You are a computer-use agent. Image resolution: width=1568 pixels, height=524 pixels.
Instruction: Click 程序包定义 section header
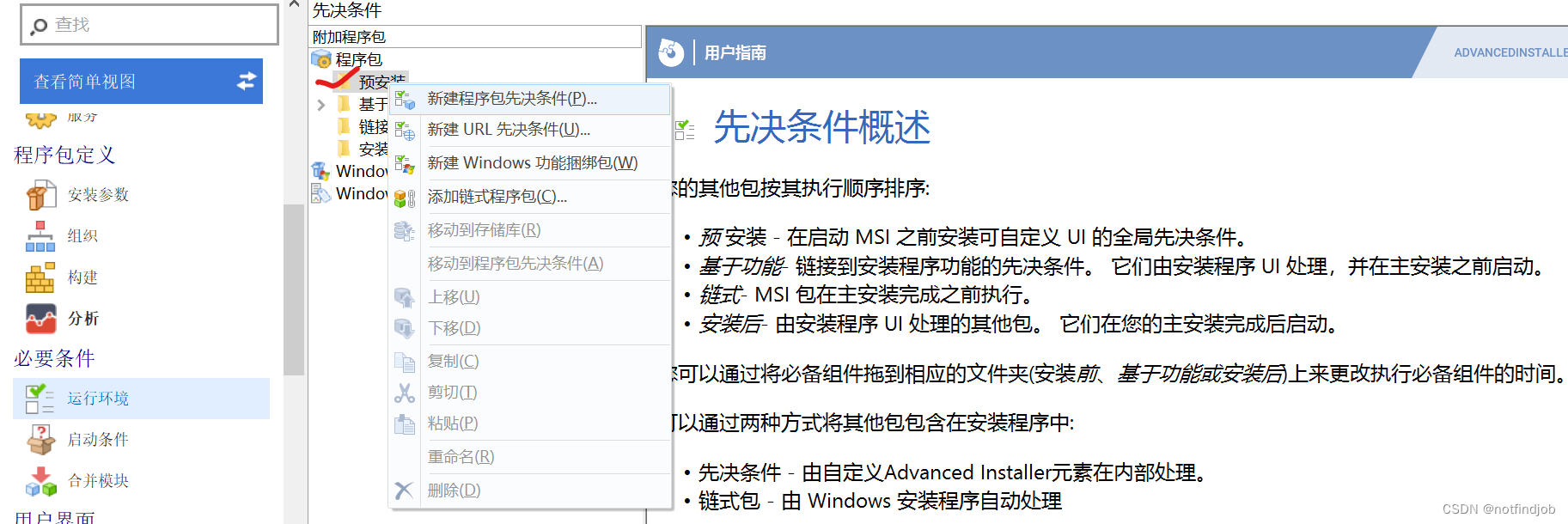pos(64,155)
